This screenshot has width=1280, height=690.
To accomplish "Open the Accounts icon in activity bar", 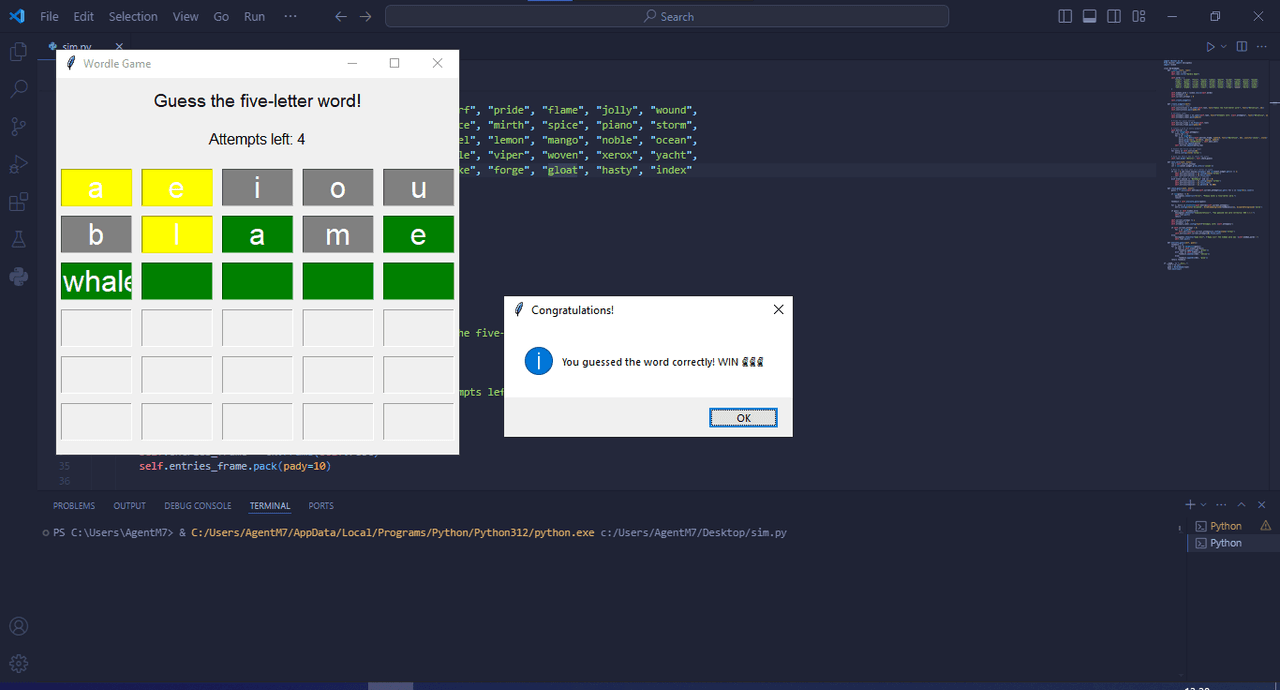I will click(18, 627).
